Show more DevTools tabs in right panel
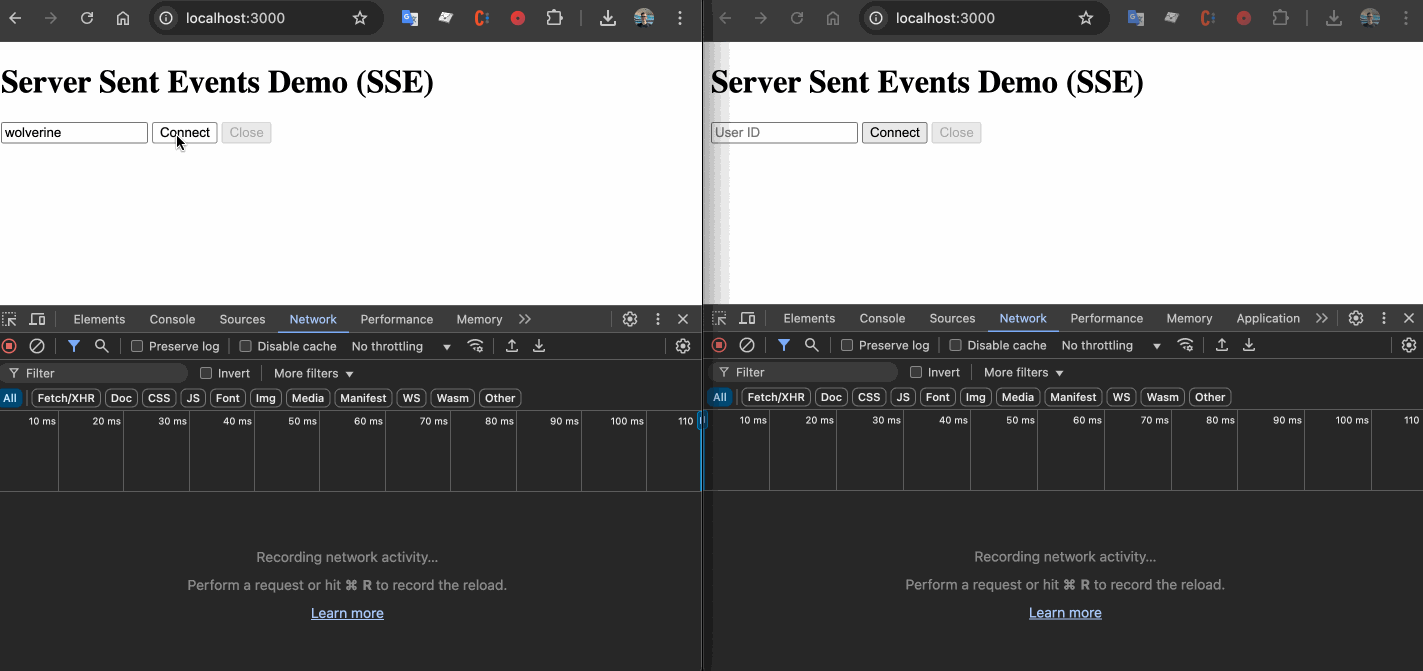The width and height of the screenshot is (1423, 671). coord(1322,318)
